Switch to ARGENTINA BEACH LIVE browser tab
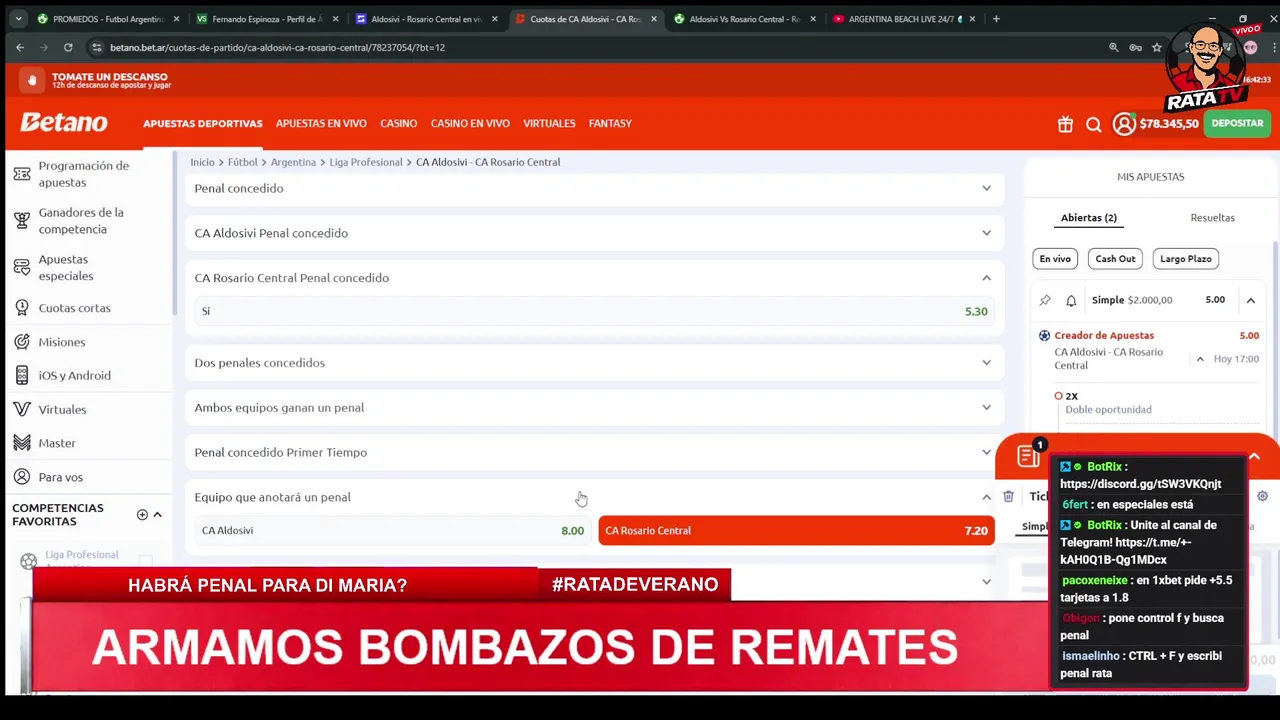Screen dimensions: 1280x720 (906, 19)
